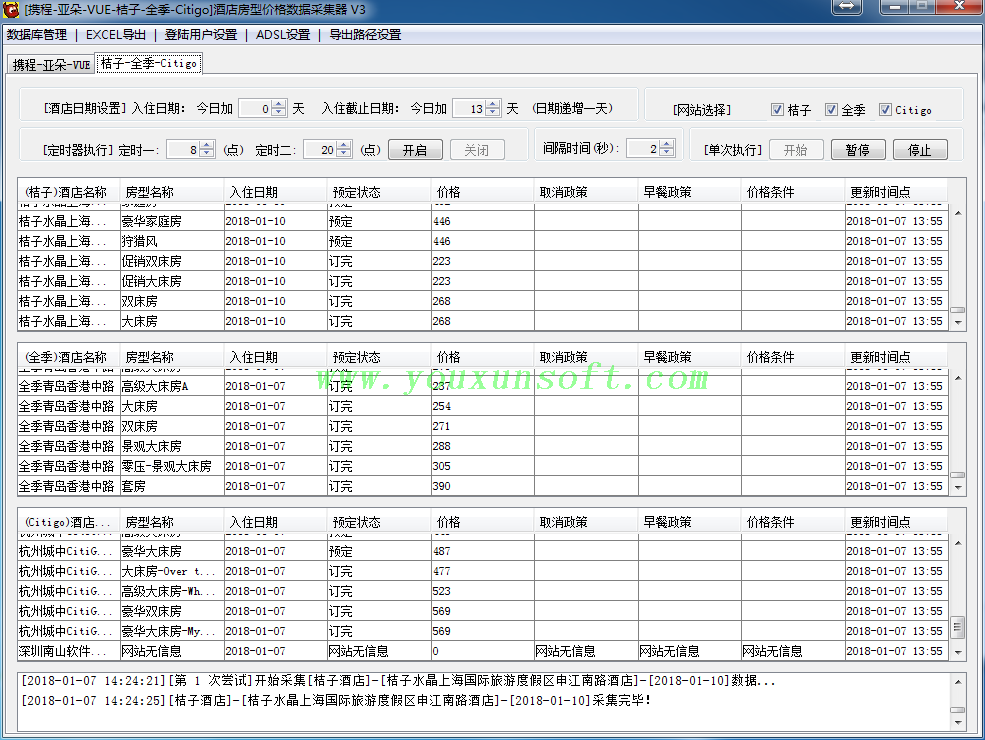985x740 pixels.
Task: Click 预定状态 header in the 全季 table
Action: click(x=379, y=357)
